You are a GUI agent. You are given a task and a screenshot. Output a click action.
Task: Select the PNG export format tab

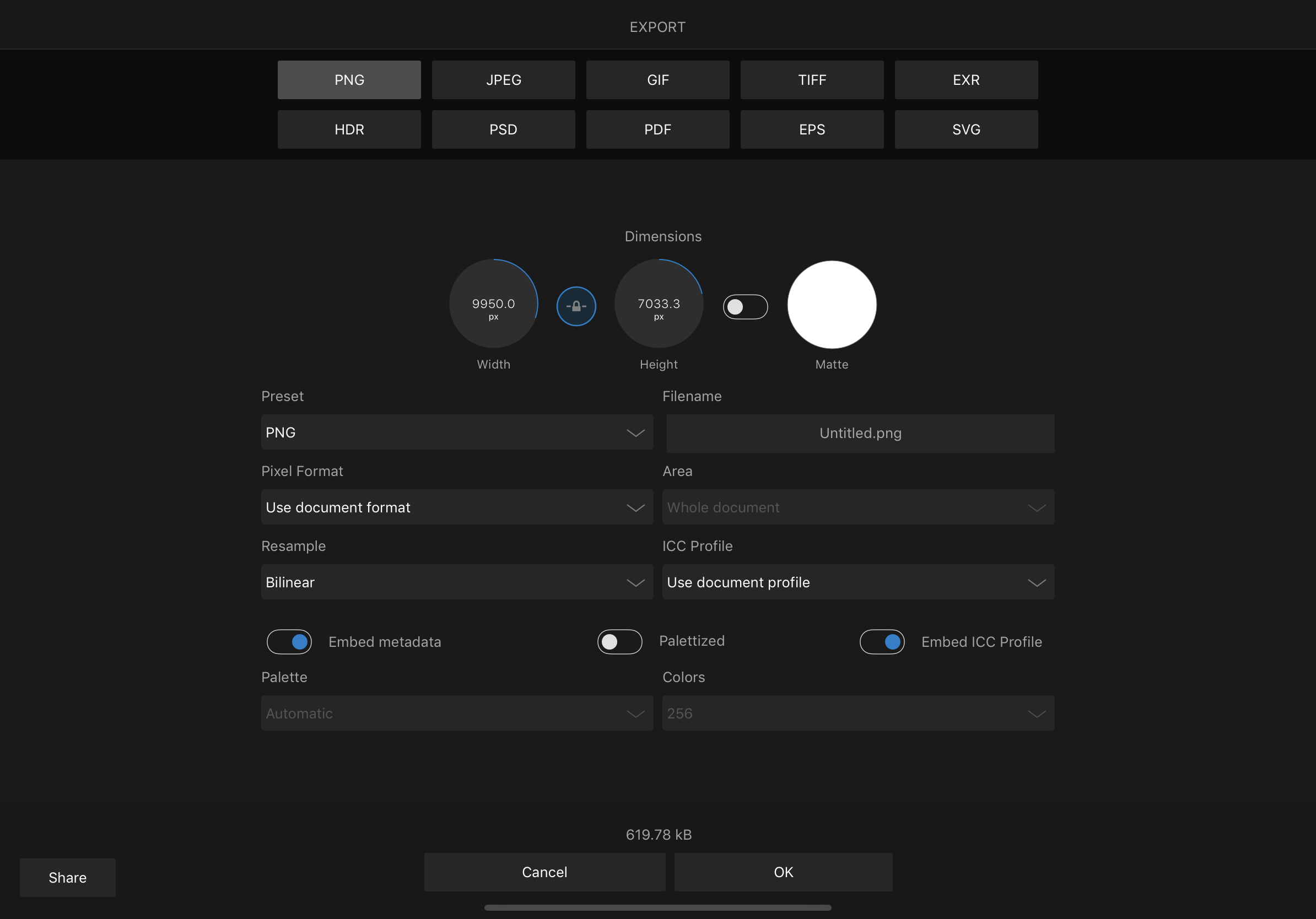pyautogui.click(x=349, y=80)
